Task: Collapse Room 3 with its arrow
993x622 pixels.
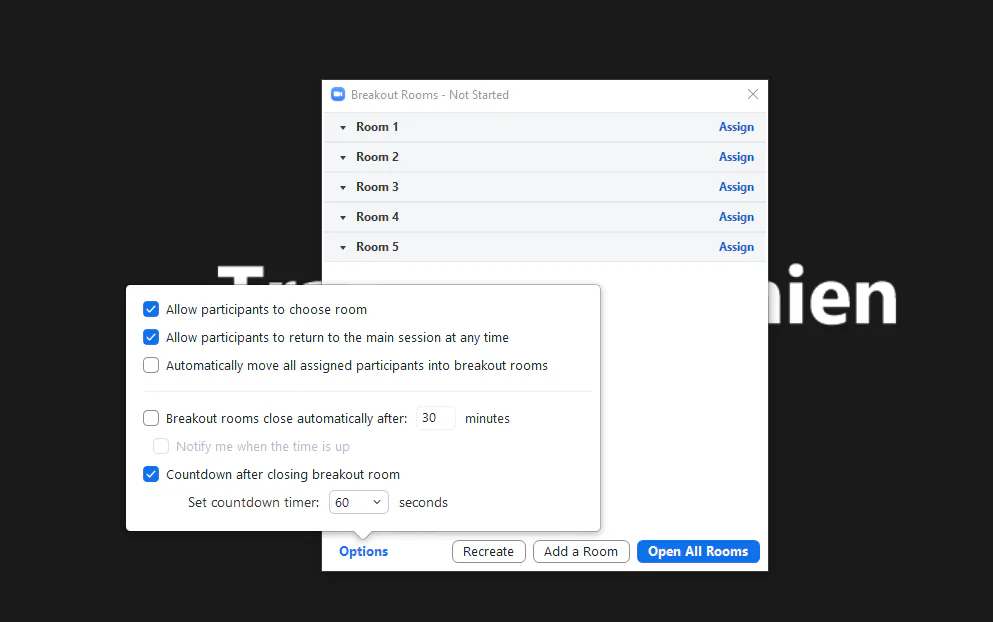Action: pos(343,187)
